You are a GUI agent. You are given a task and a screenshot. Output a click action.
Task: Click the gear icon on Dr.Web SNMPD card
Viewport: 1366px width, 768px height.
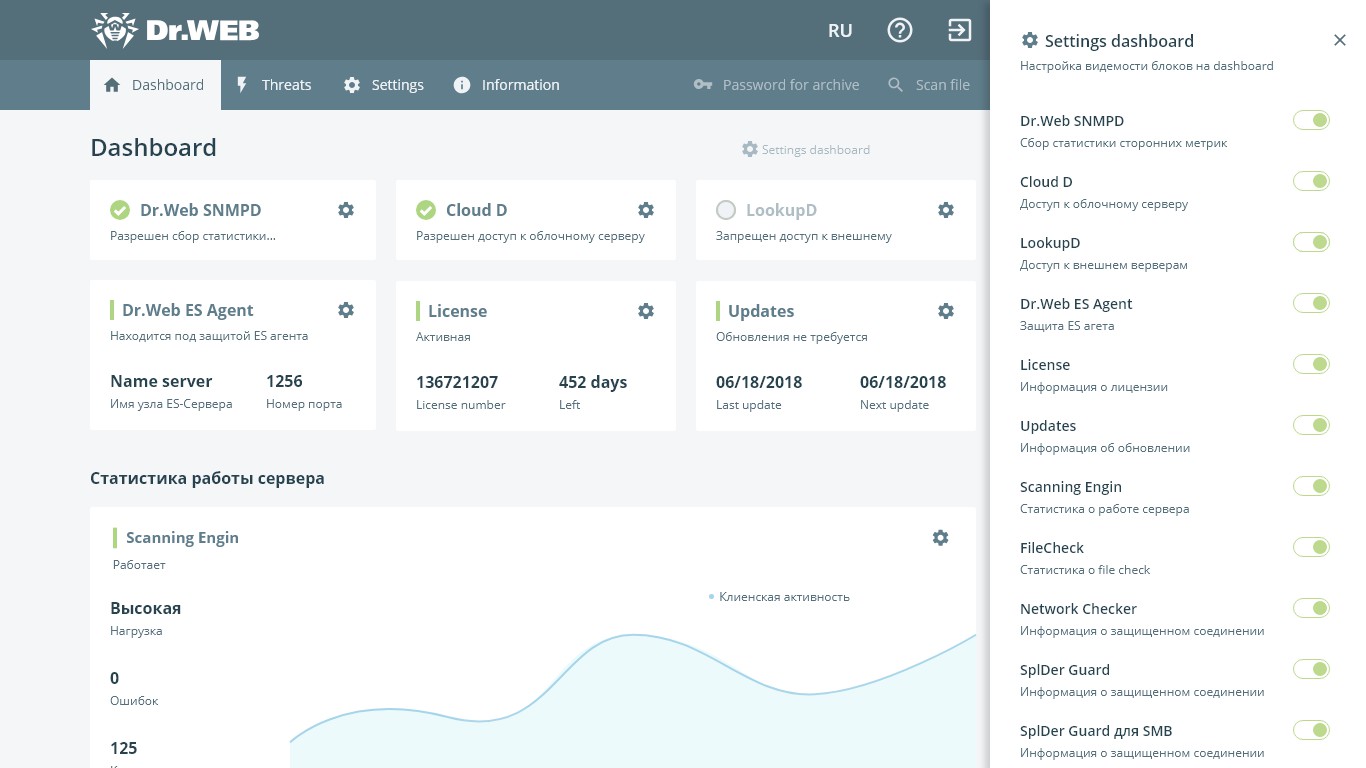pos(346,210)
